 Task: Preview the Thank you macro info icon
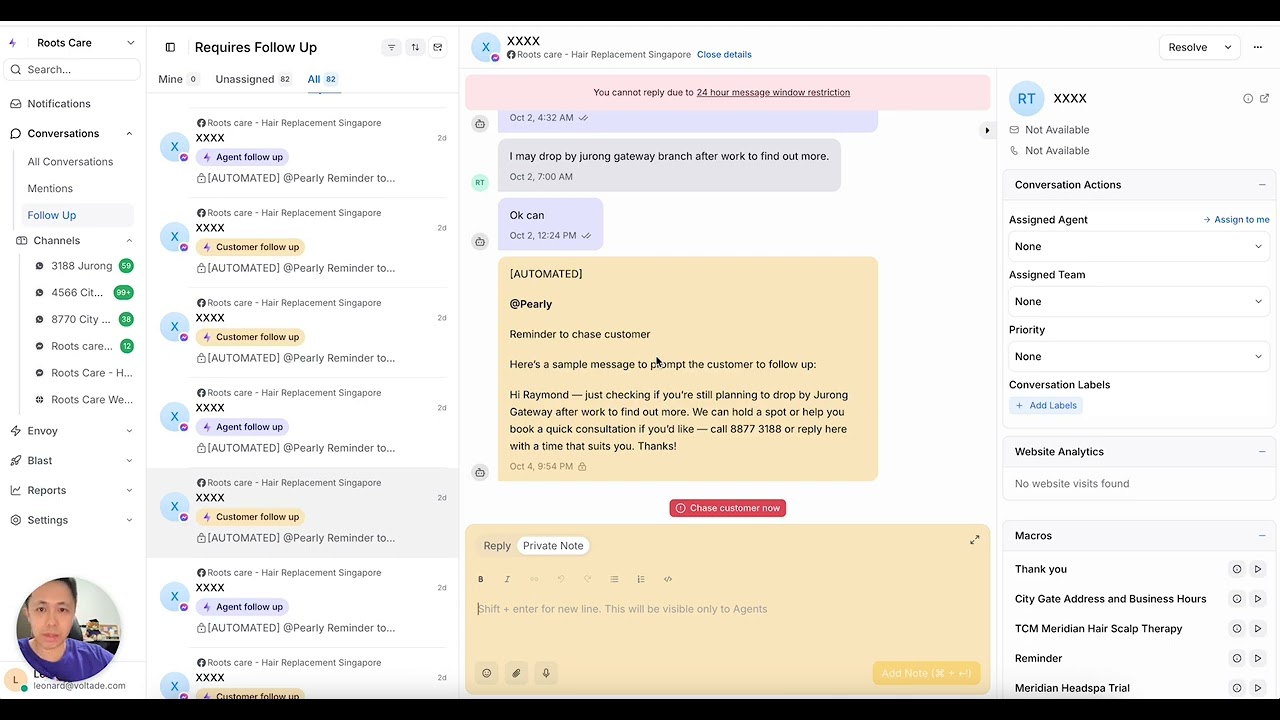click(1237, 569)
